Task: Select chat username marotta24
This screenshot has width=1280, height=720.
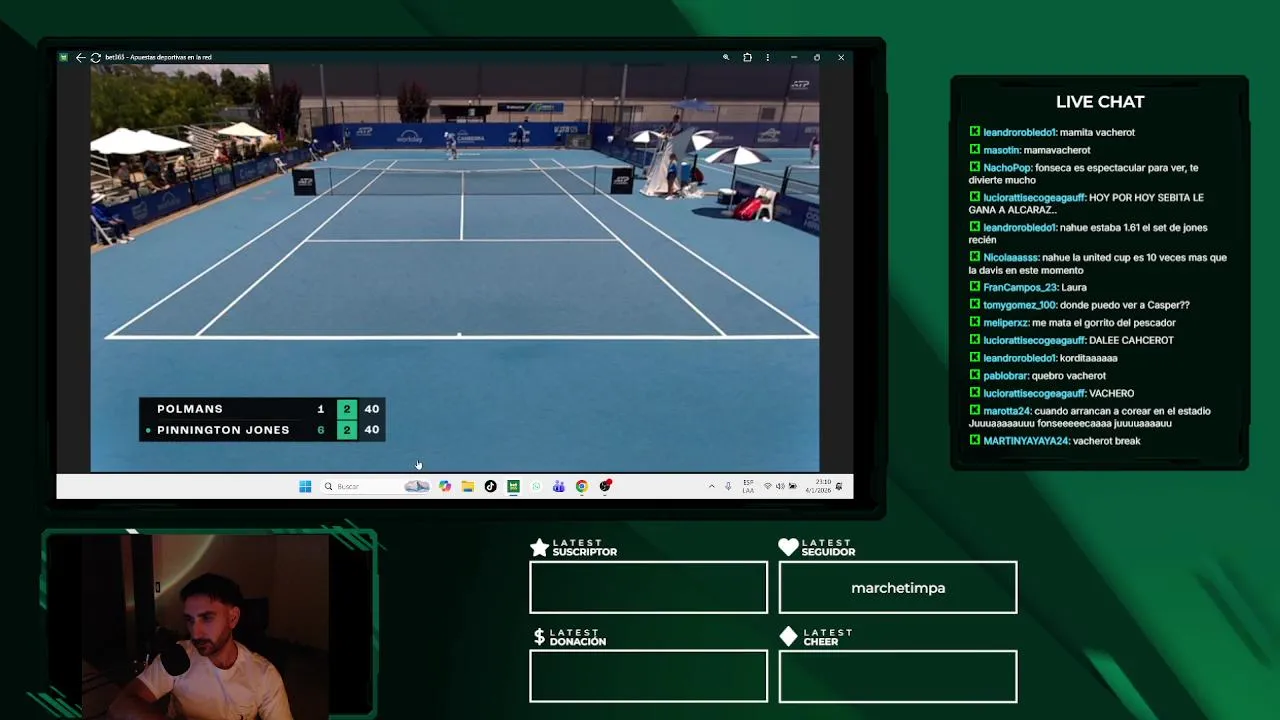Action: click(1007, 411)
